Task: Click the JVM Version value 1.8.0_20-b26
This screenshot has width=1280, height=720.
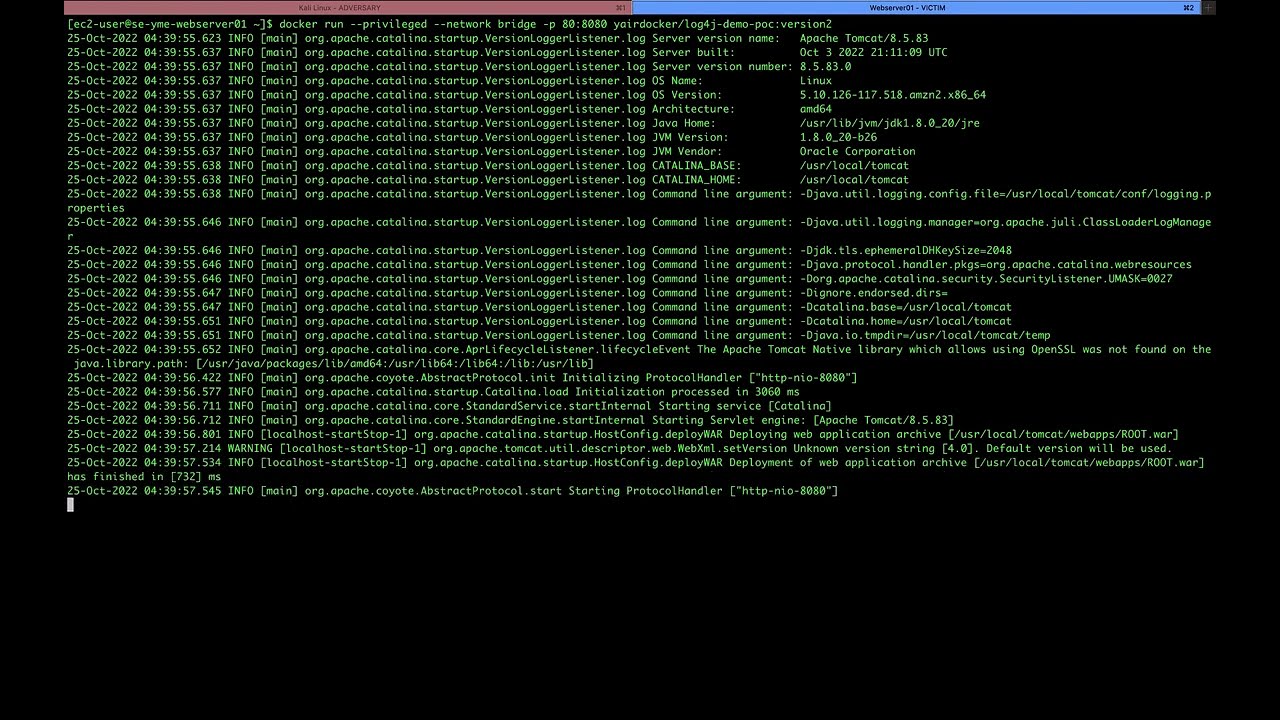Action: [x=839, y=137]
